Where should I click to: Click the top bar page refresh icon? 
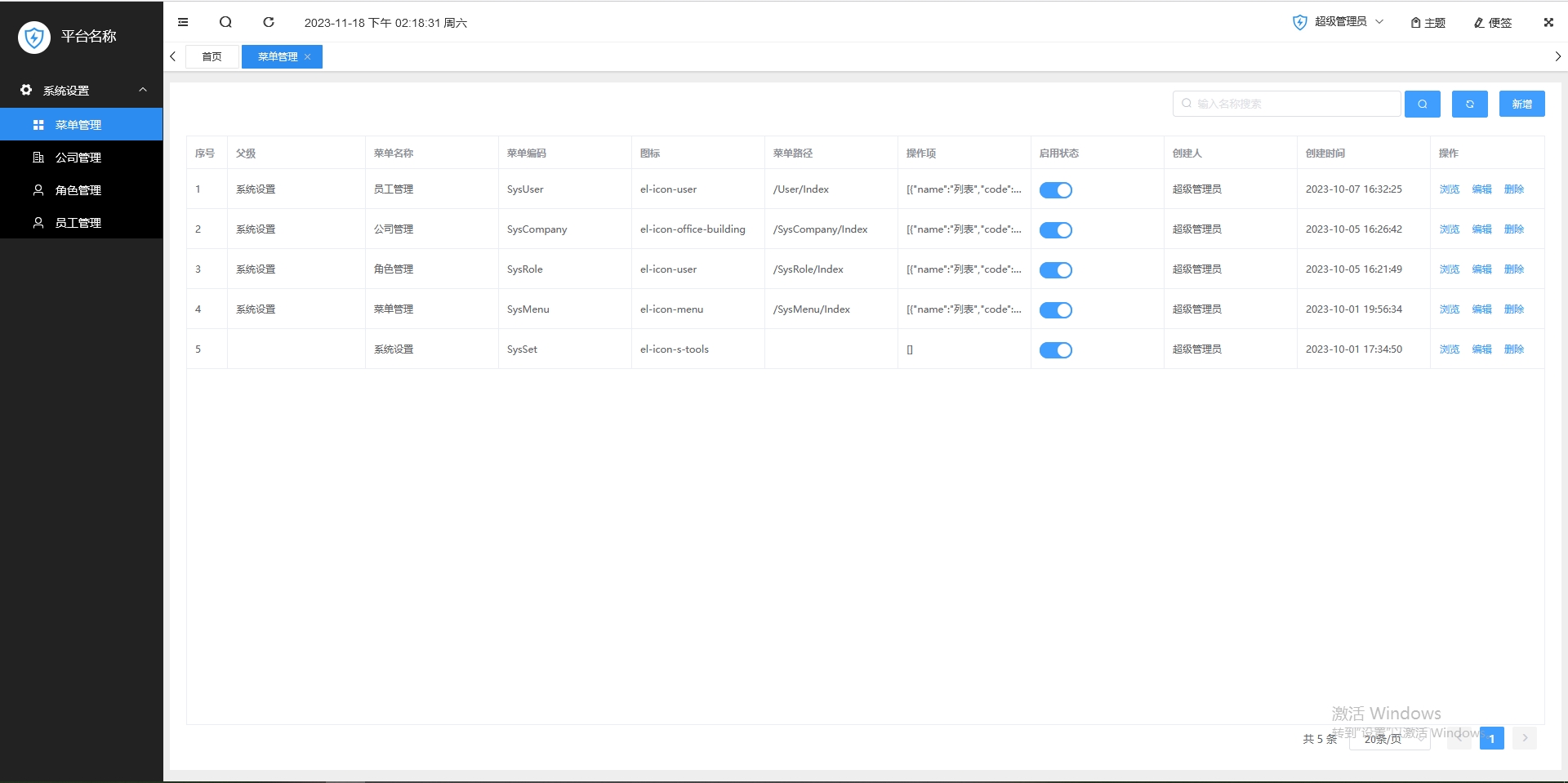269,22
